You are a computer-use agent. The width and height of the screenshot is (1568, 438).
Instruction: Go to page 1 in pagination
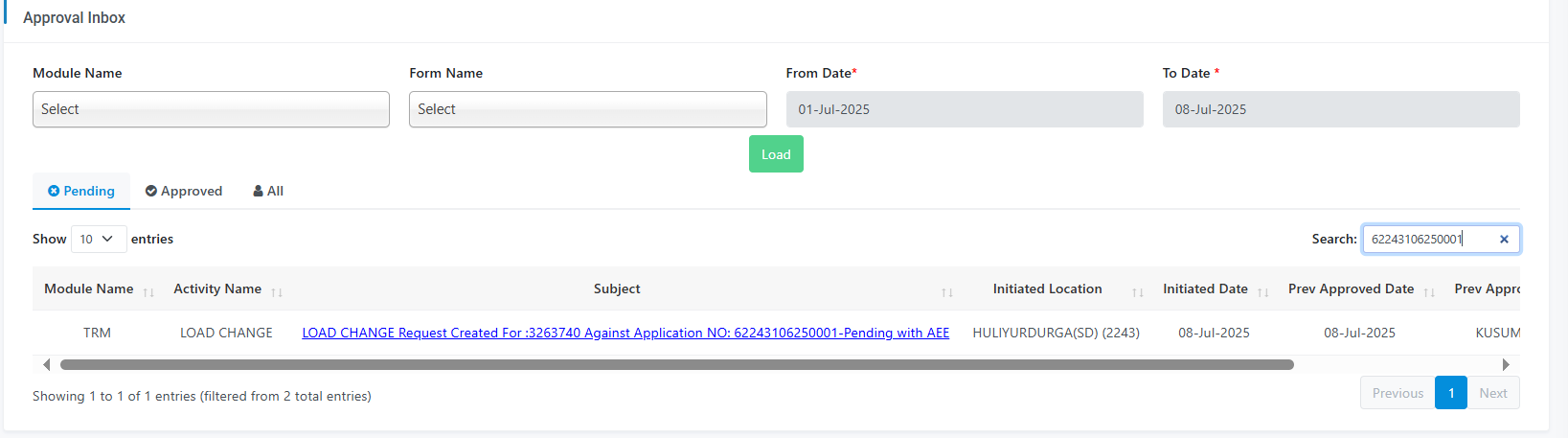(1451, 393)
